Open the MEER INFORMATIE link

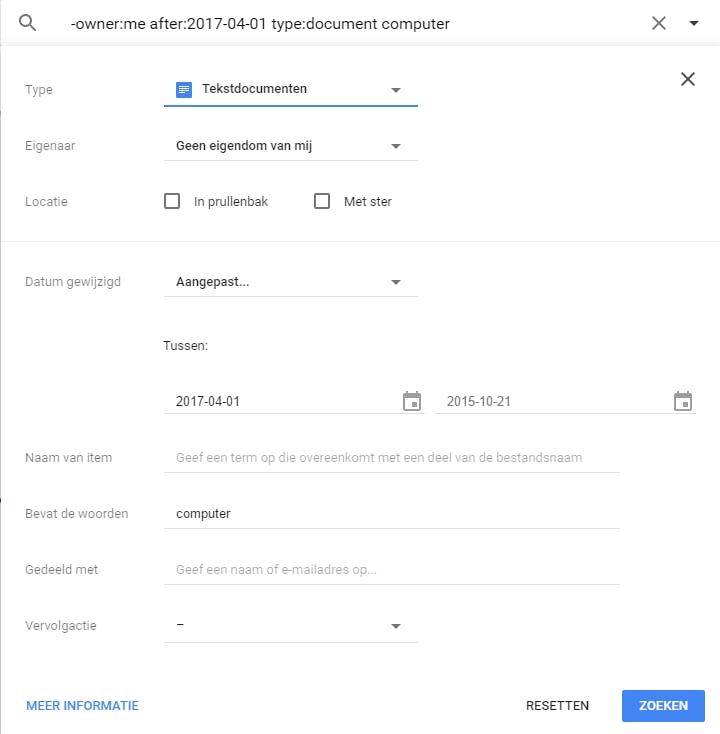pos(82,706)
